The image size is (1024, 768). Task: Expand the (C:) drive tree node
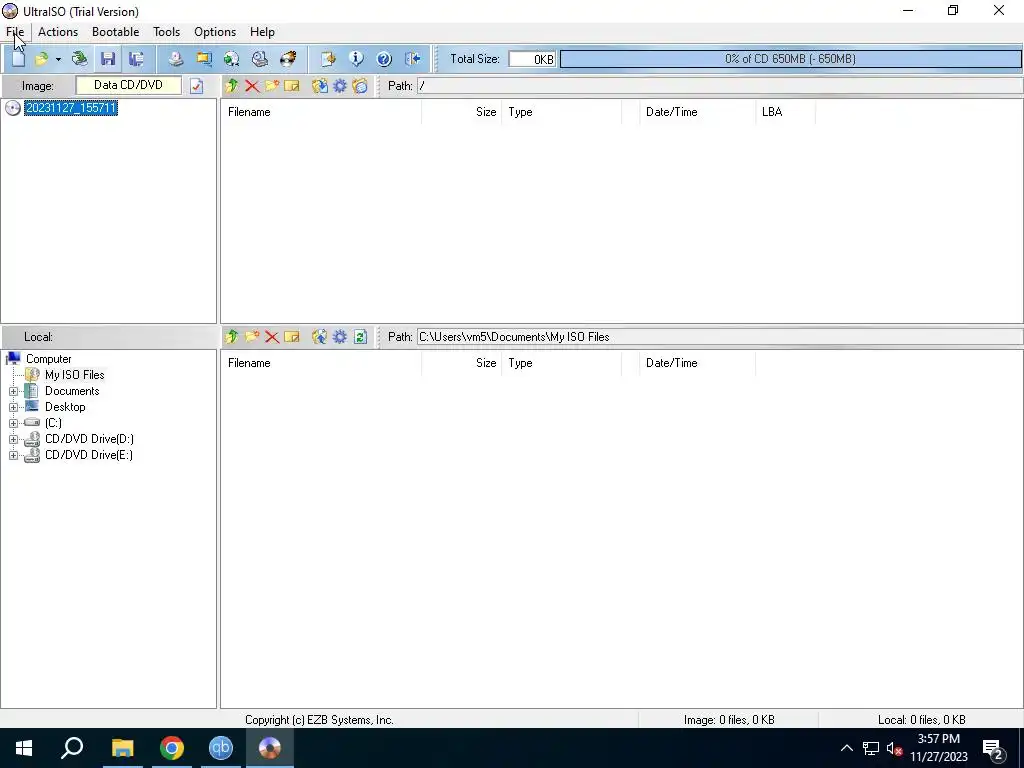coord(13,423)
